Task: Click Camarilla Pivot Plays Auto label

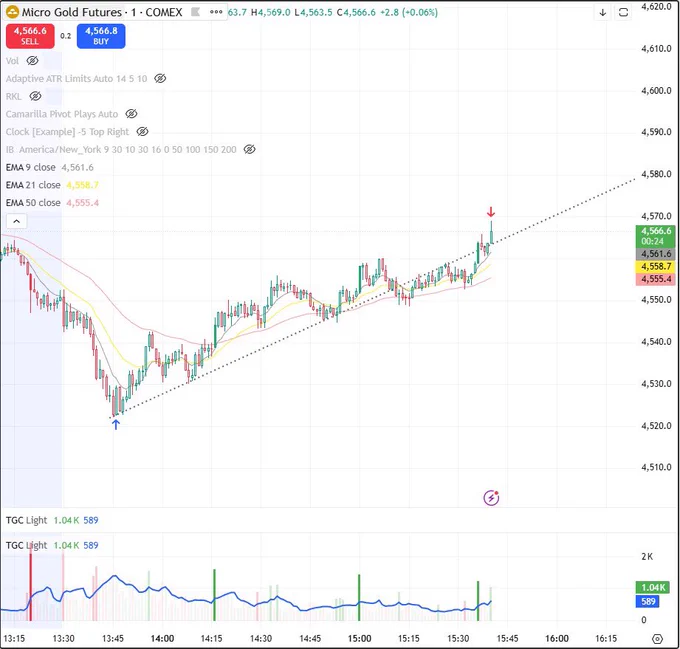Action: click(62, 114)
